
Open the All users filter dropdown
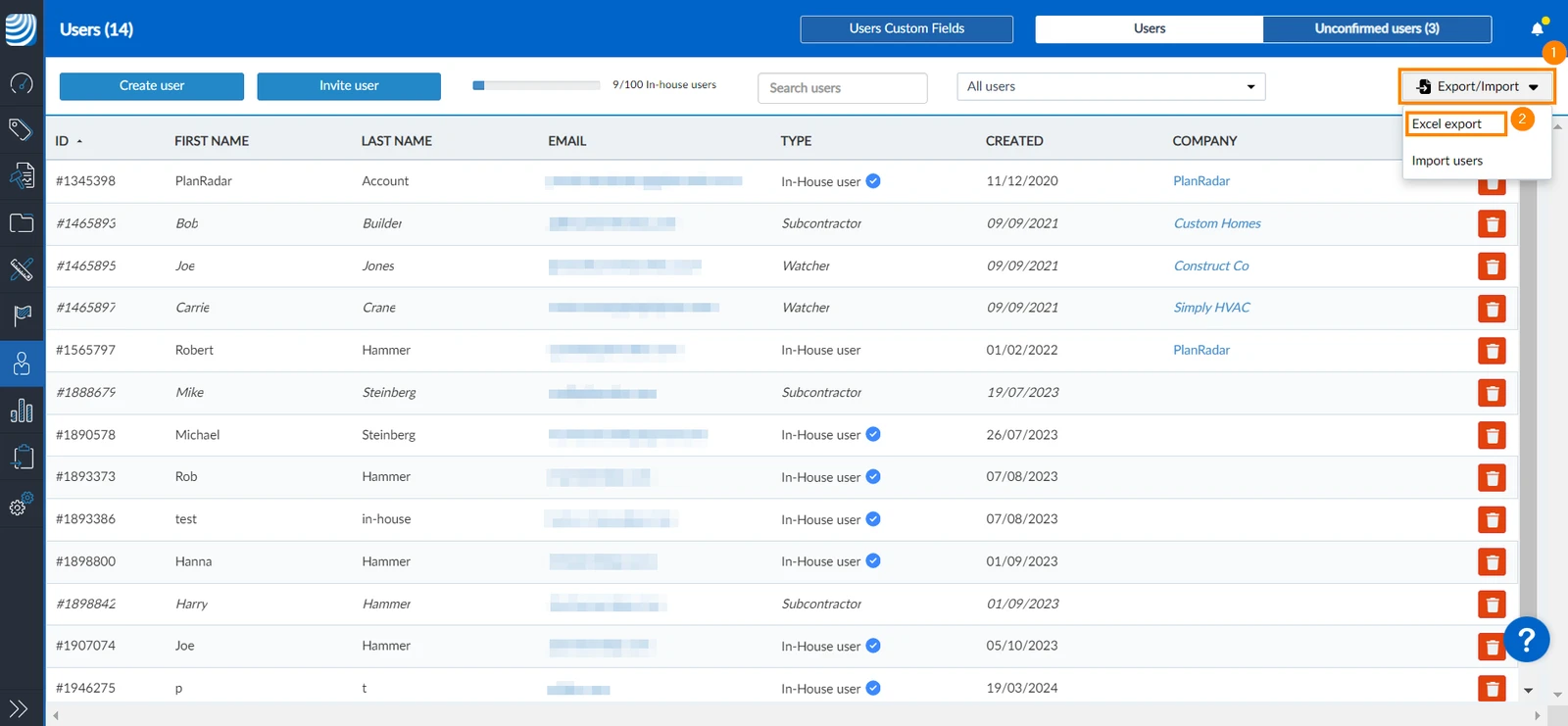click(x=1110, y=86)
